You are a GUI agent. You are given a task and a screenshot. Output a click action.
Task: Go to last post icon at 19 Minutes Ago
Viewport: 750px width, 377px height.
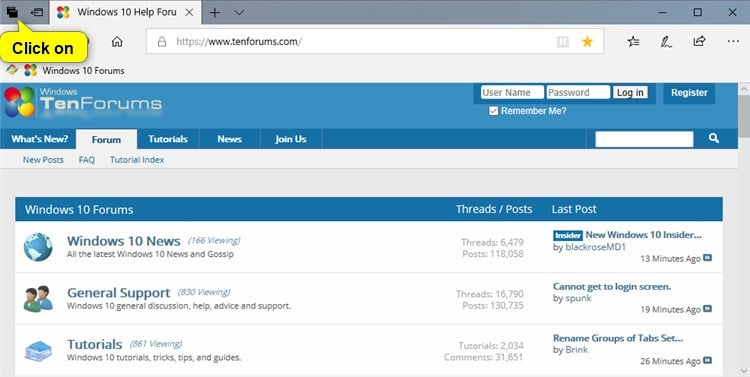(x=707, y=310)
